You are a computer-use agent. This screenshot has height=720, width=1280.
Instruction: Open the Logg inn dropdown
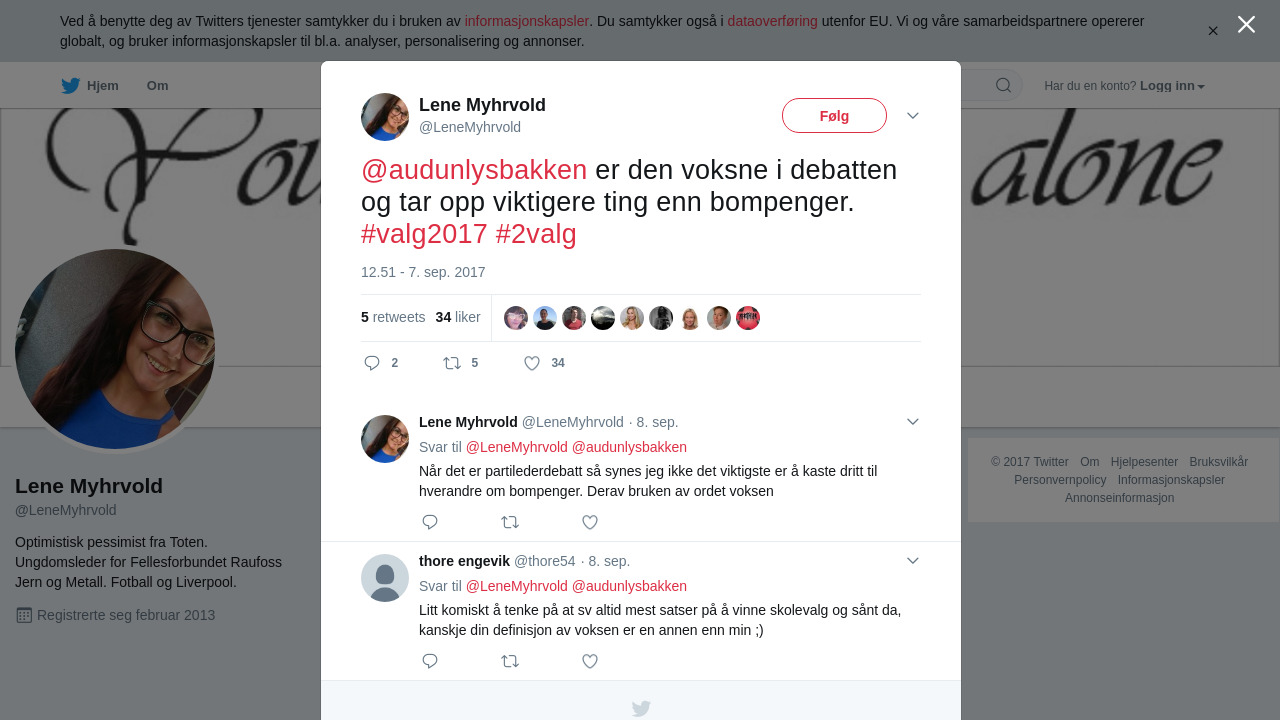click(1172, 86)
